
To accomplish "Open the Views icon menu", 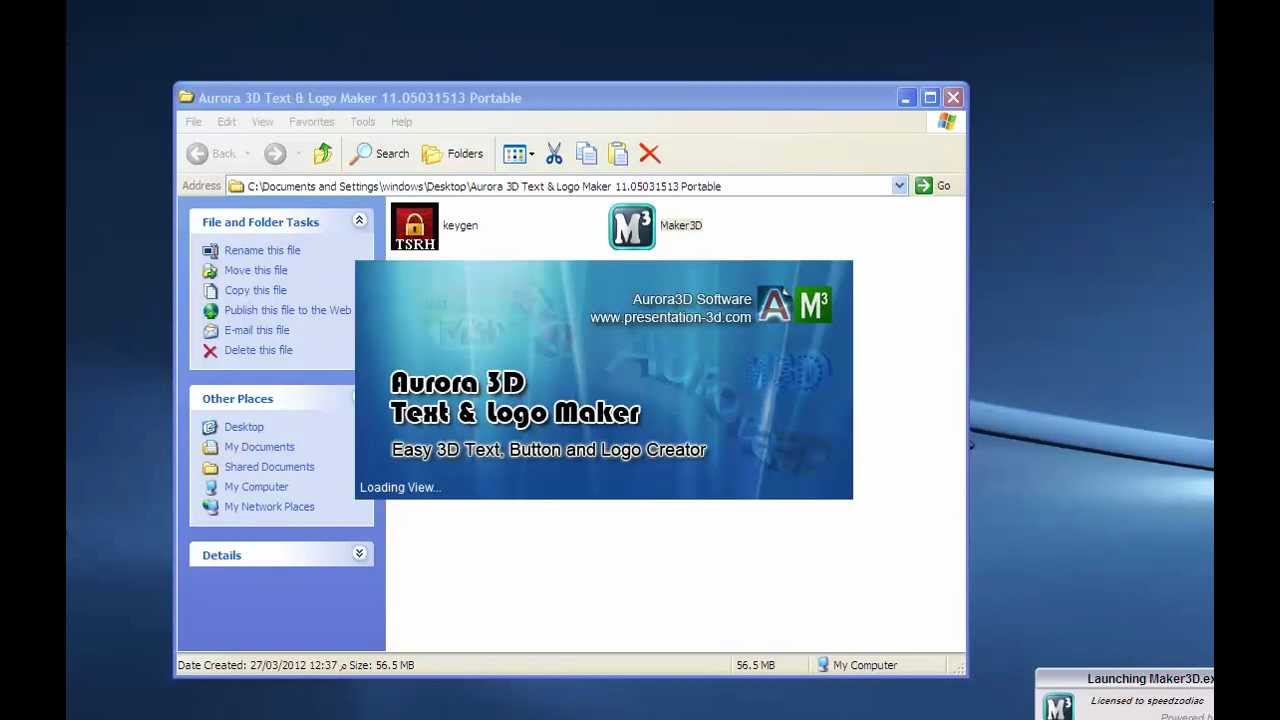I will coord(518,154).
